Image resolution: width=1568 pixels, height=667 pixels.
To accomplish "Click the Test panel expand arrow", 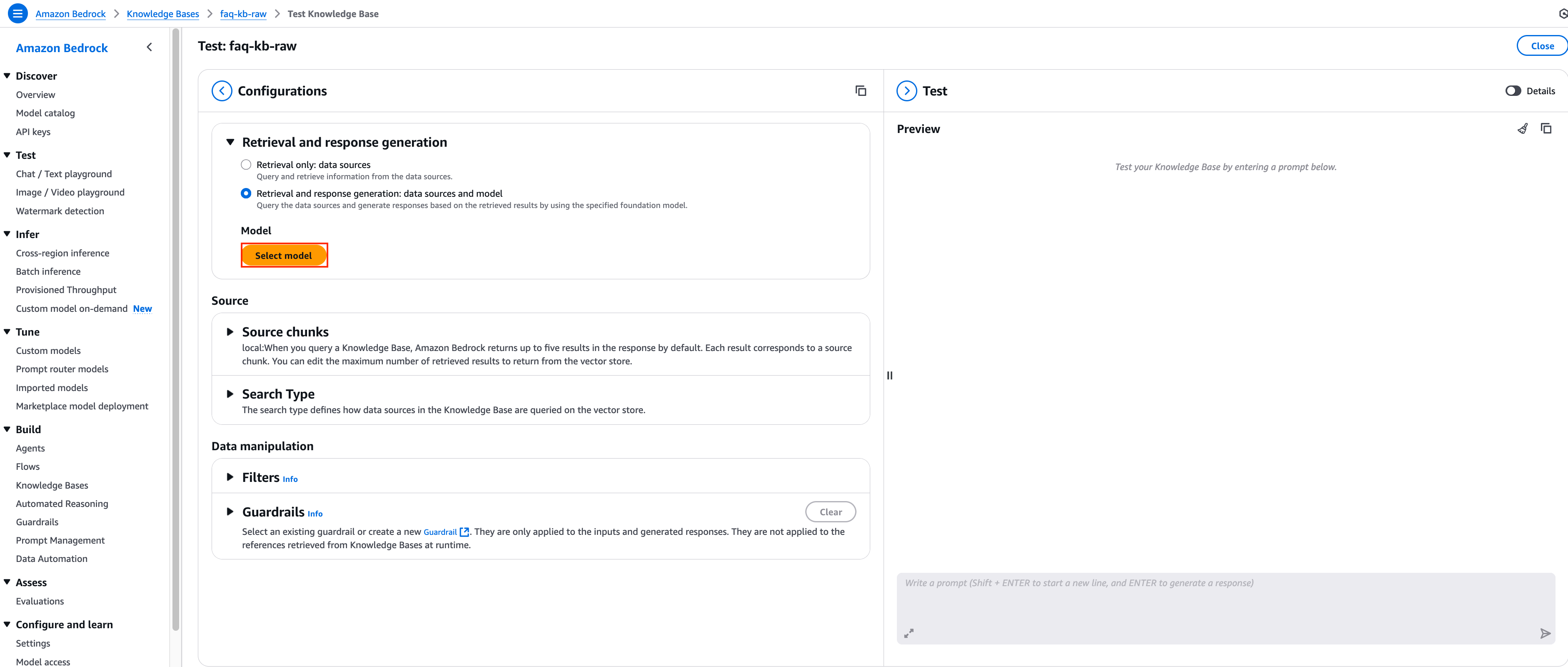I will click(906, 91).
